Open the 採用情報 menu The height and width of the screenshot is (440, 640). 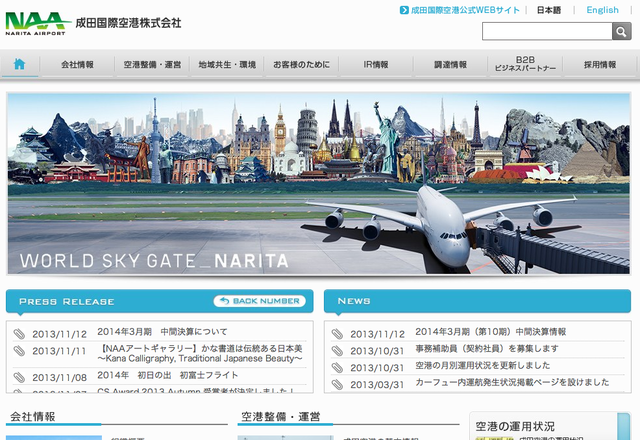pos(600,64)
